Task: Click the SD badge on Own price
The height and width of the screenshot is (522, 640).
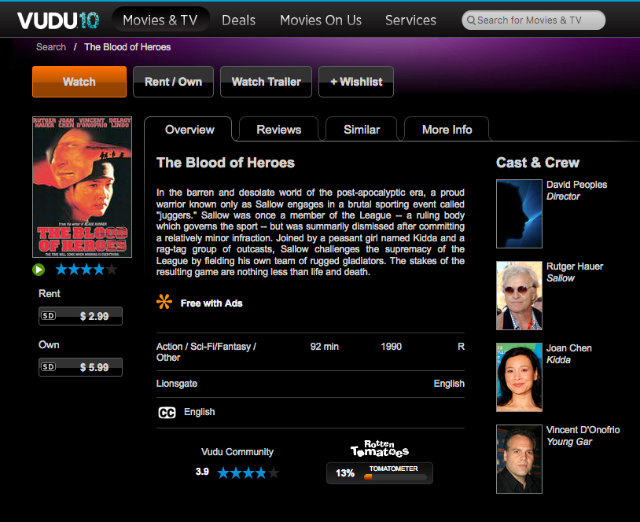Action: tap(48, 367)
